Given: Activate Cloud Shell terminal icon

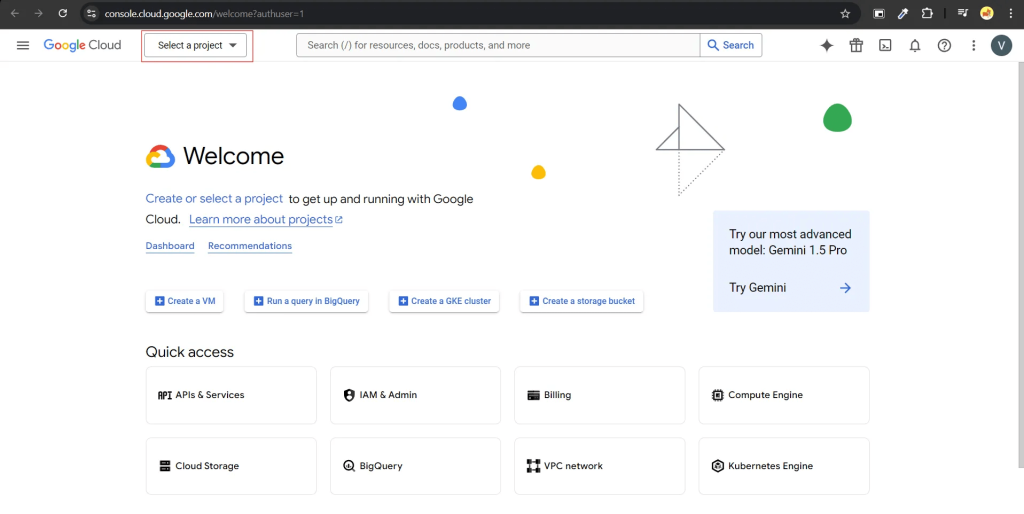Looking at the screenshot, I should [885, 45].
